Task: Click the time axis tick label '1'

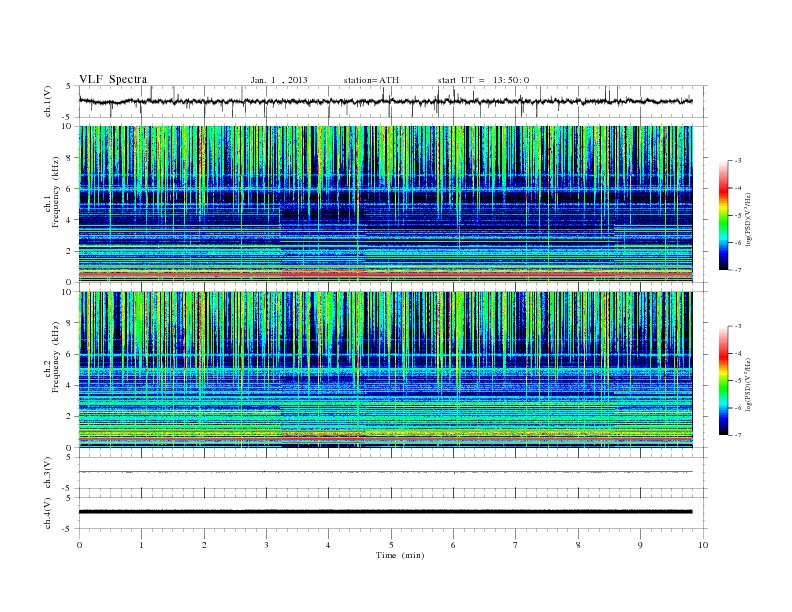Action: (x=141, y=545)
